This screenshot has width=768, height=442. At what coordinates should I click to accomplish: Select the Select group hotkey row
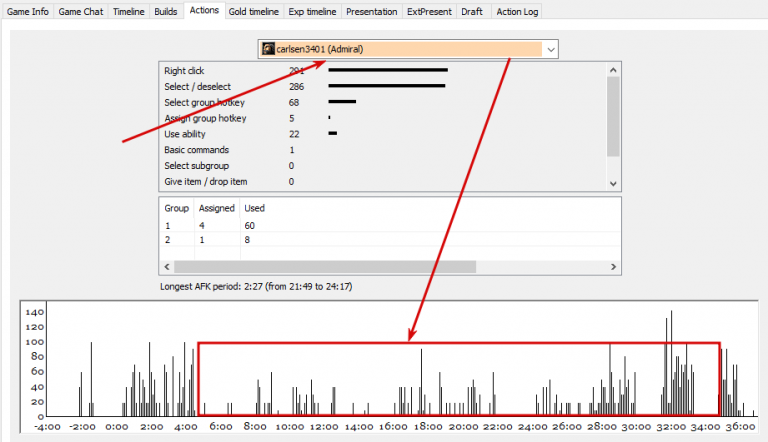[383, 102]
